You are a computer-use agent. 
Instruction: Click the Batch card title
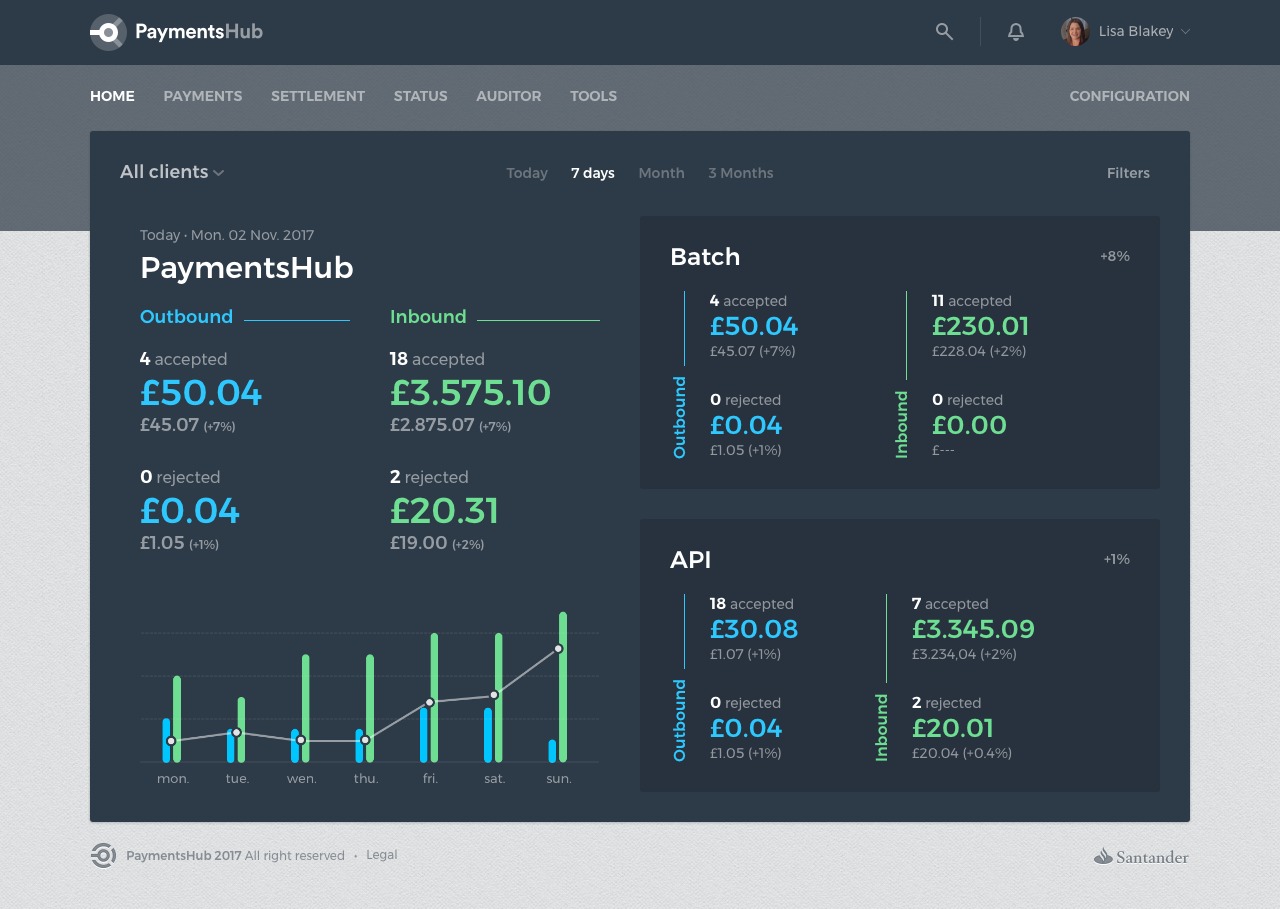click(705, 257)
